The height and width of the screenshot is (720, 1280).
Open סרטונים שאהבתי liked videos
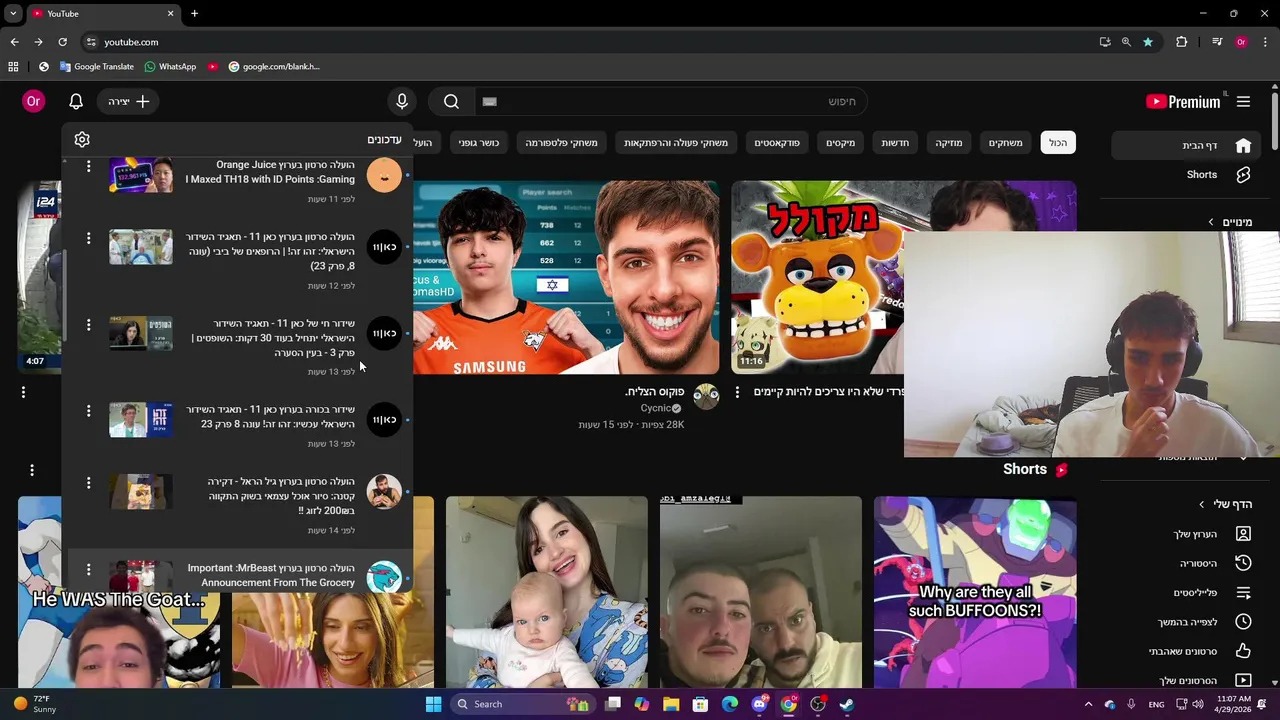coord(1184,651)
